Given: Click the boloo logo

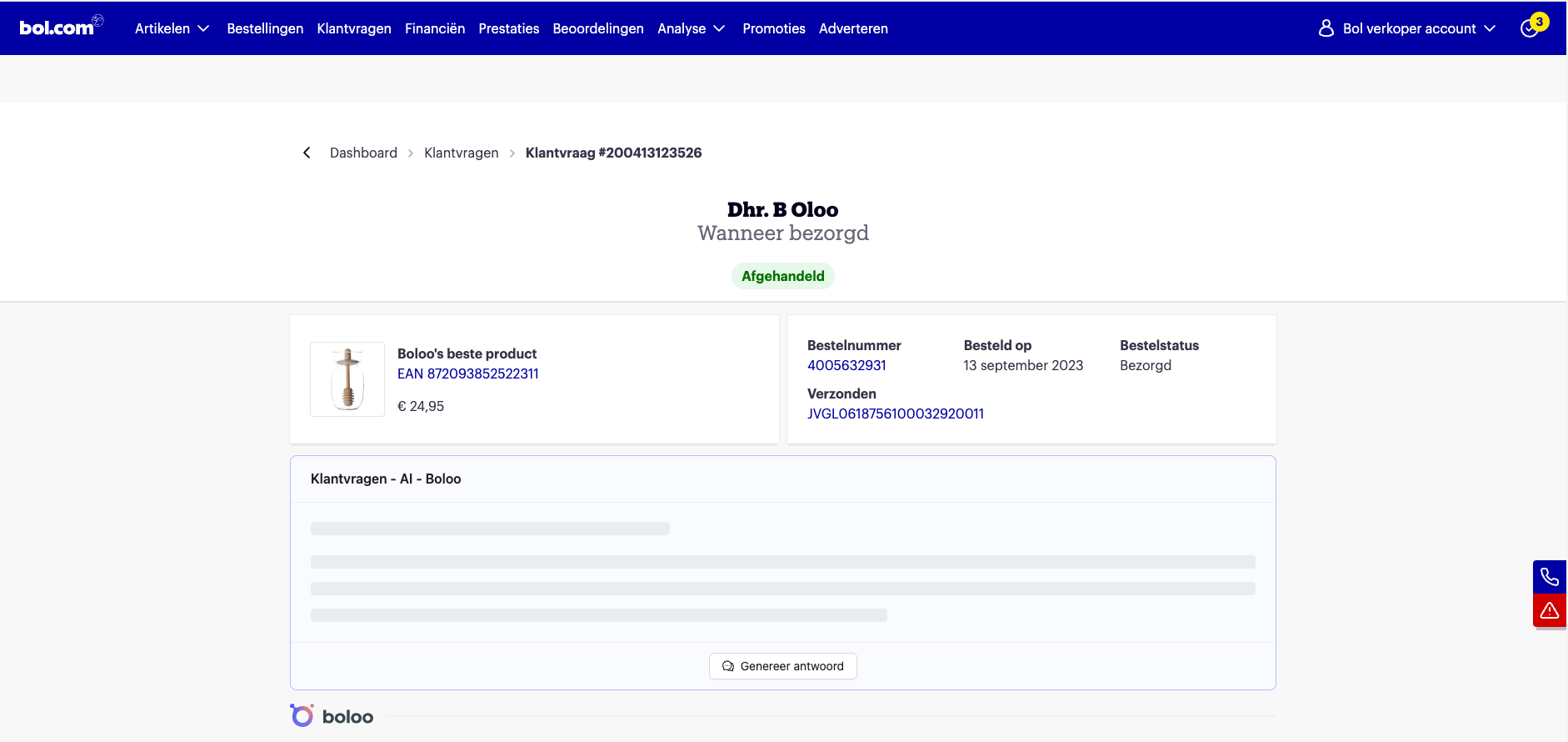Looking at the screenshot, I should click(x=332, y=716).
